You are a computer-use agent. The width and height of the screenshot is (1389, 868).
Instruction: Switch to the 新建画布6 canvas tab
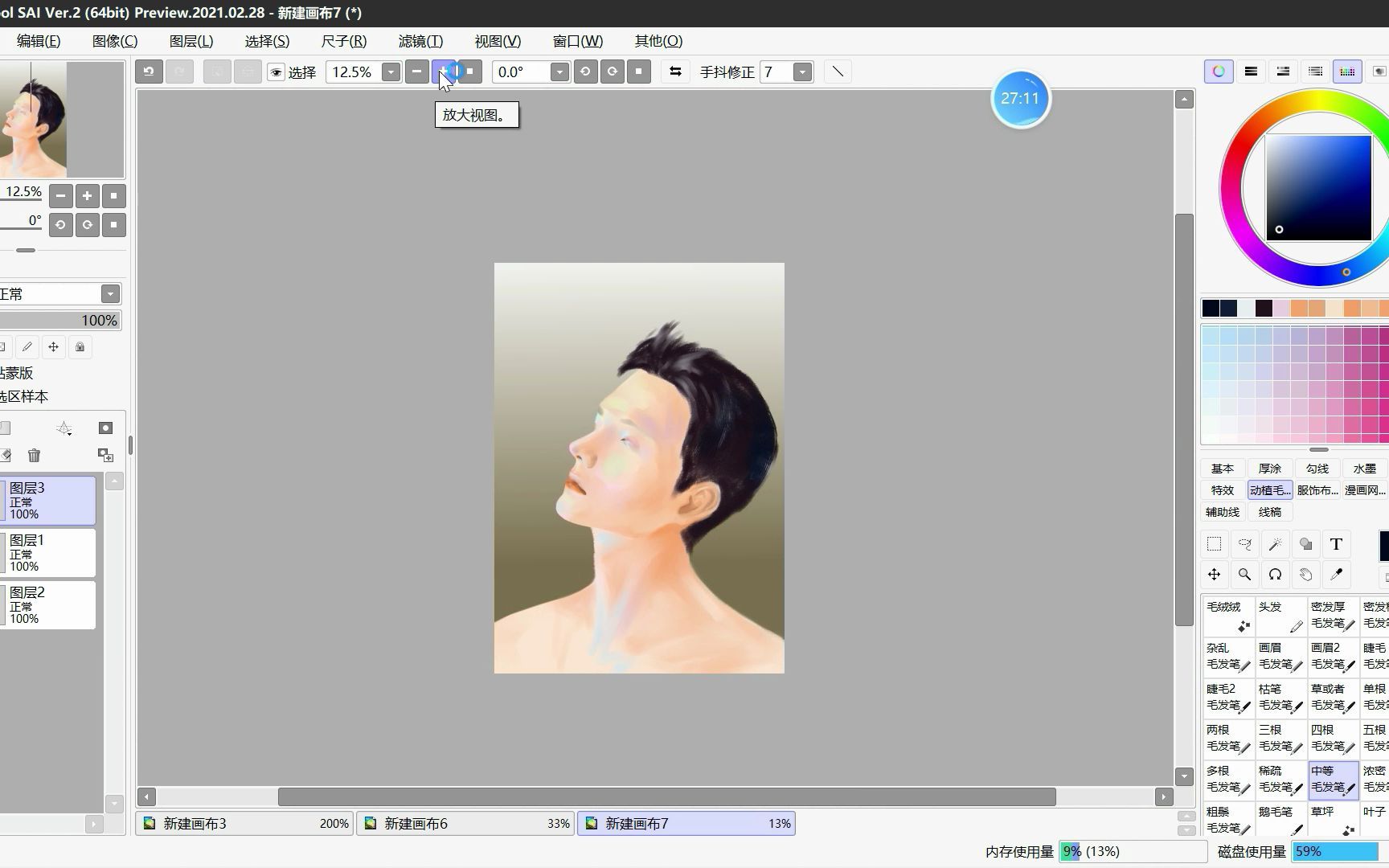click(465, 823)
